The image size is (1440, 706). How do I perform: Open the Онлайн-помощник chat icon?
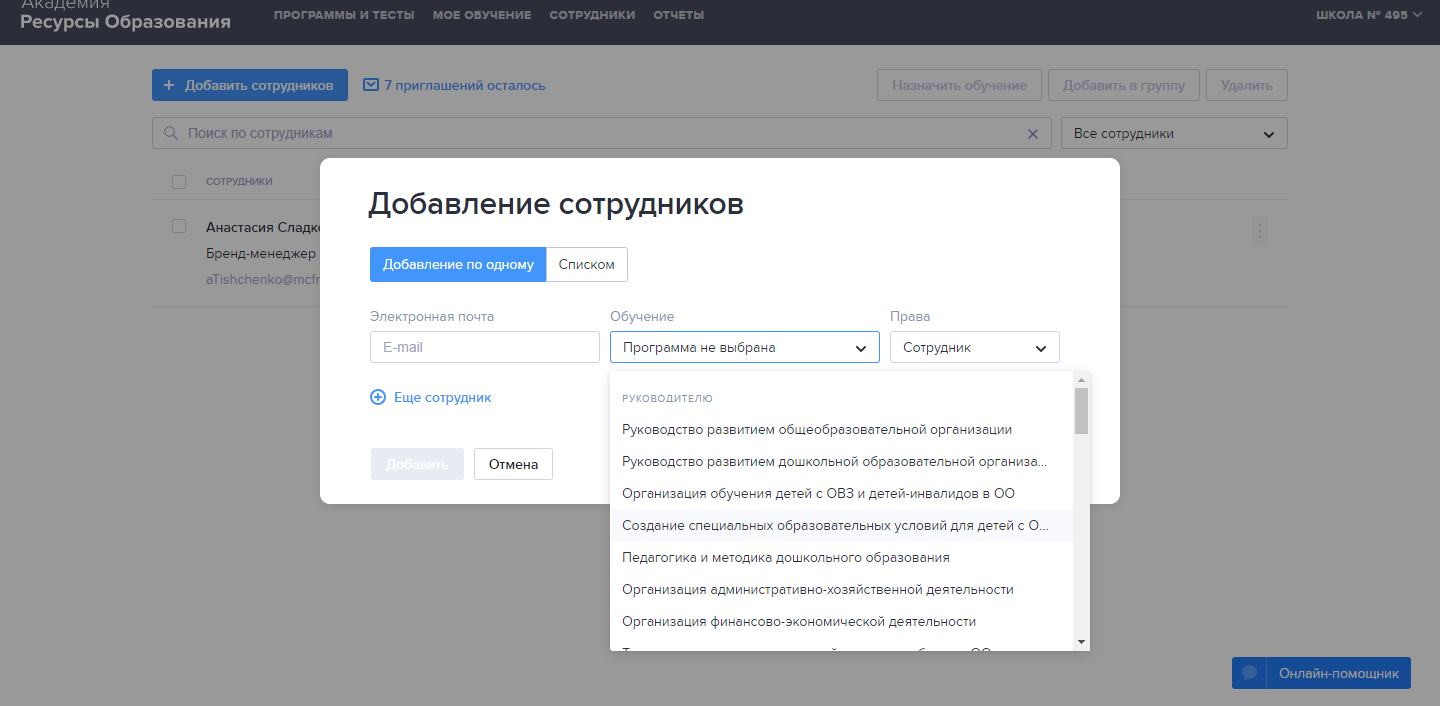tap(1249, 673)
